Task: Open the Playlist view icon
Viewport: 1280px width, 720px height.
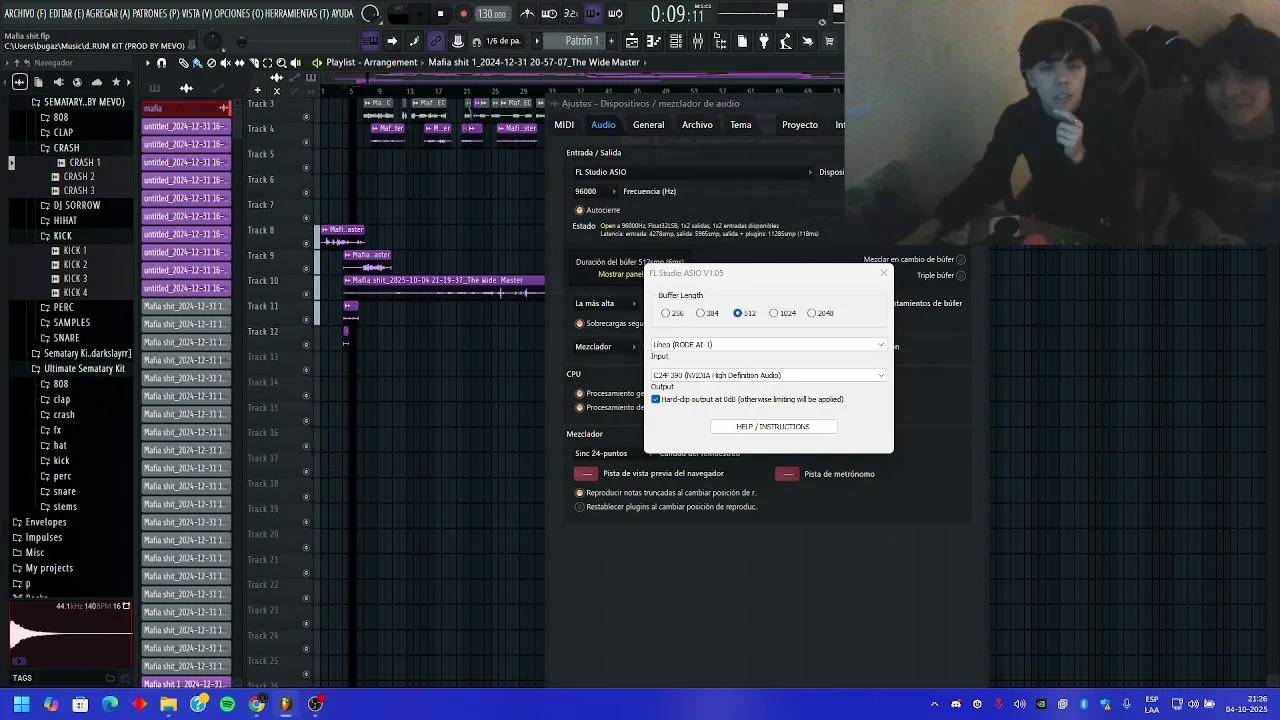Action: [x=632, y=41]
